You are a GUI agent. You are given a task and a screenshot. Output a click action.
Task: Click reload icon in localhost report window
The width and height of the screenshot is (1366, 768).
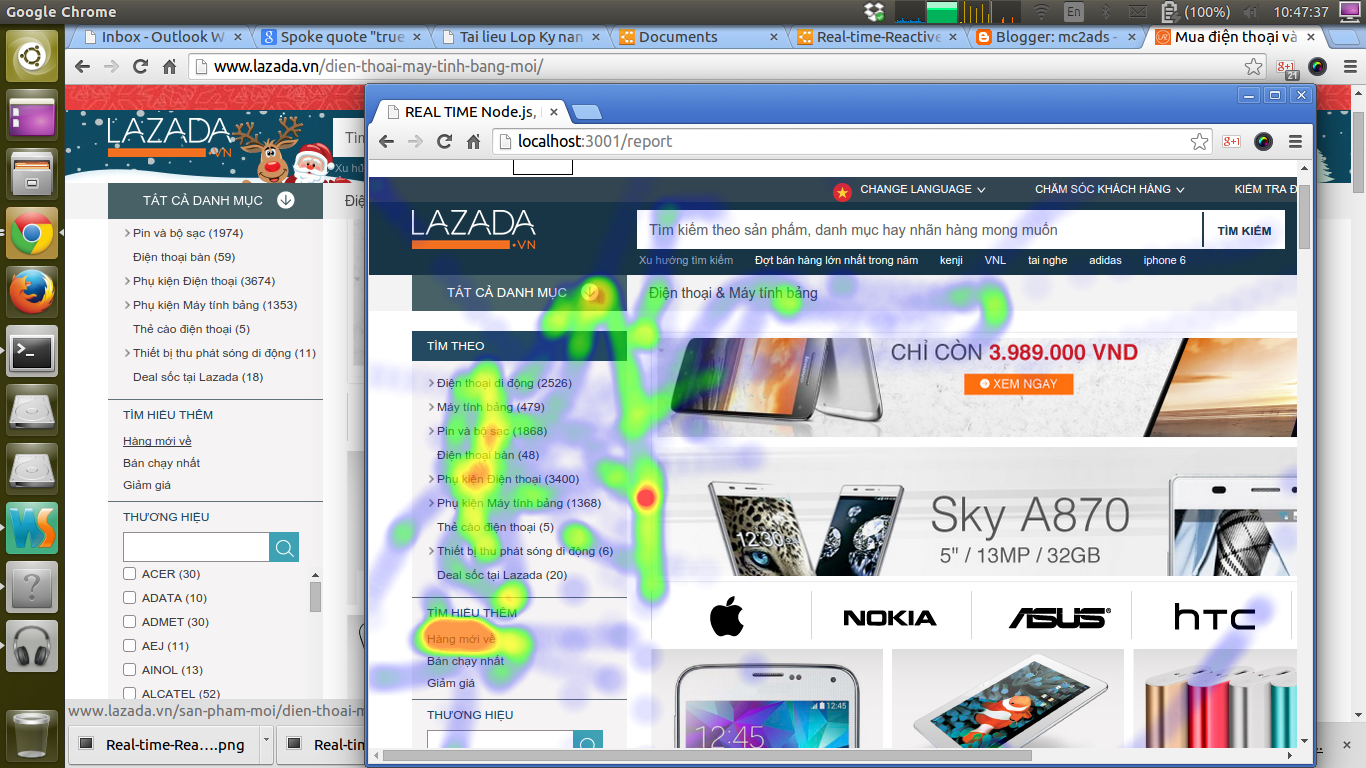pyautogui.click(x=444, y=142)
